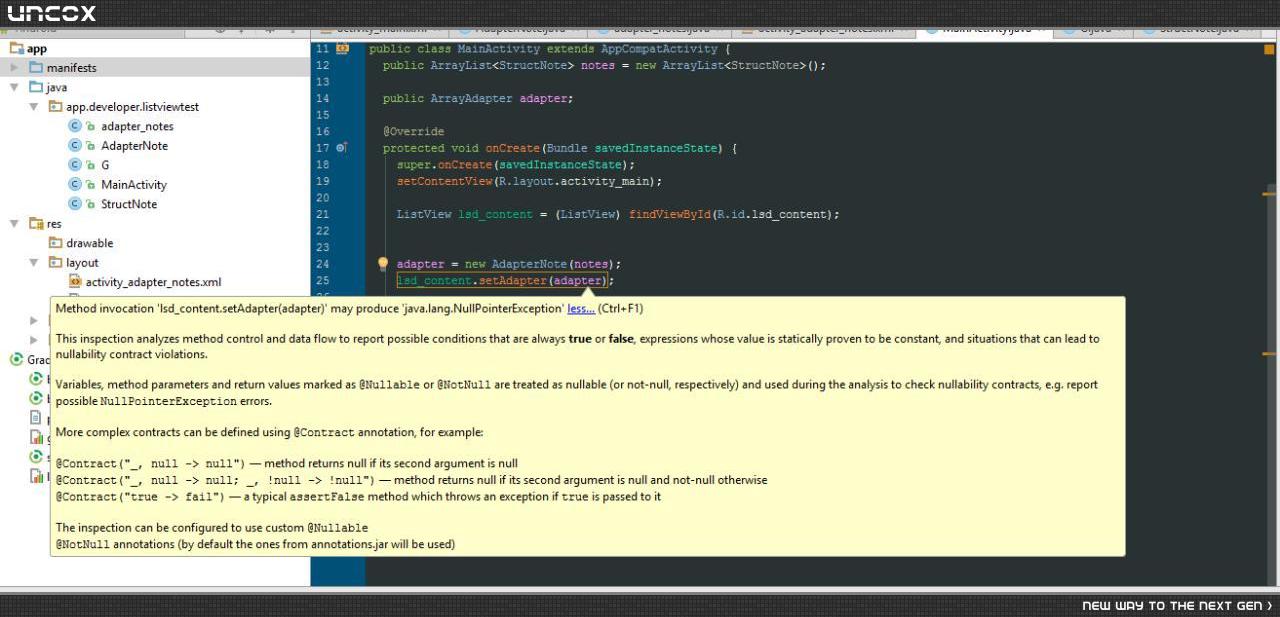
Task: Click the layout folder icon
Action: point(56,263)
